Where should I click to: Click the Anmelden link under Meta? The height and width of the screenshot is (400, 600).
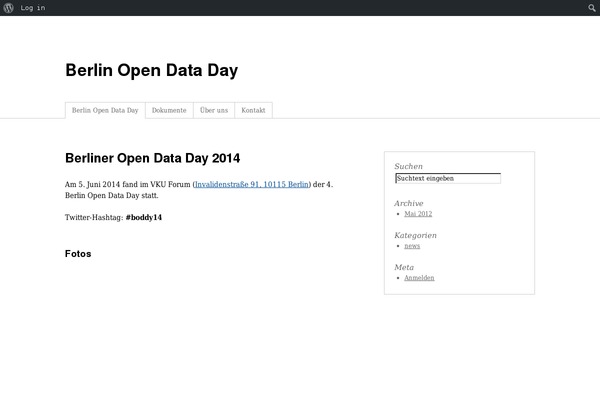(419, 278)
